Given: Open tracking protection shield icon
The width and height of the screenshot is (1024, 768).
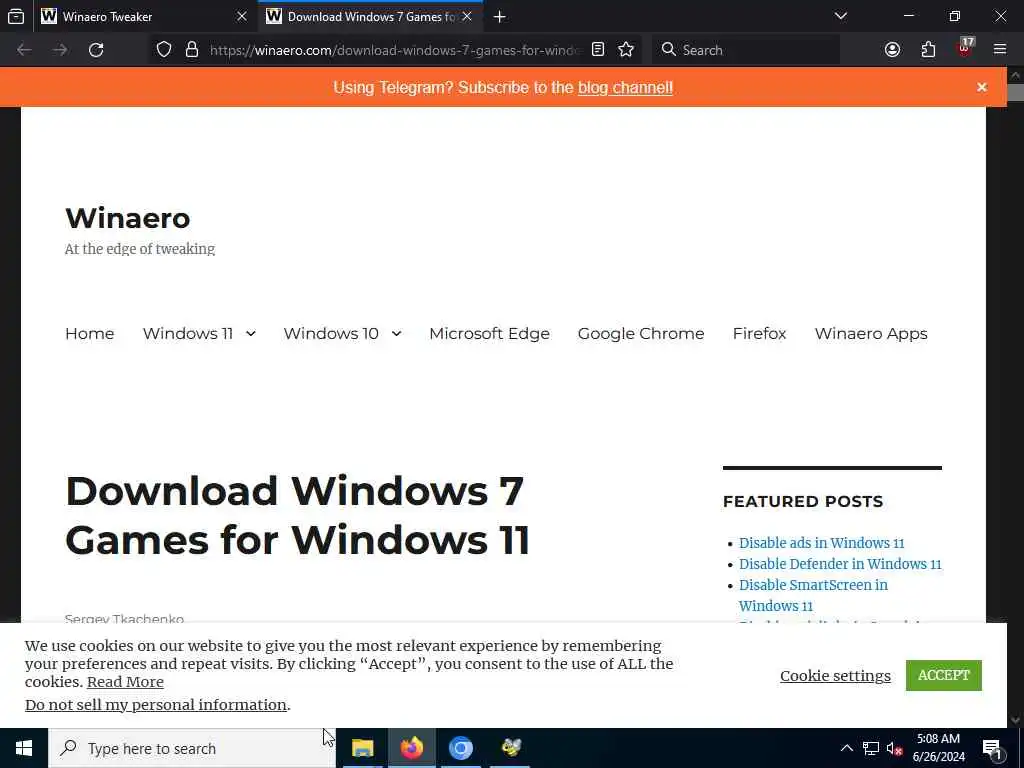Looking at the screenshot, I should point(164,50).
